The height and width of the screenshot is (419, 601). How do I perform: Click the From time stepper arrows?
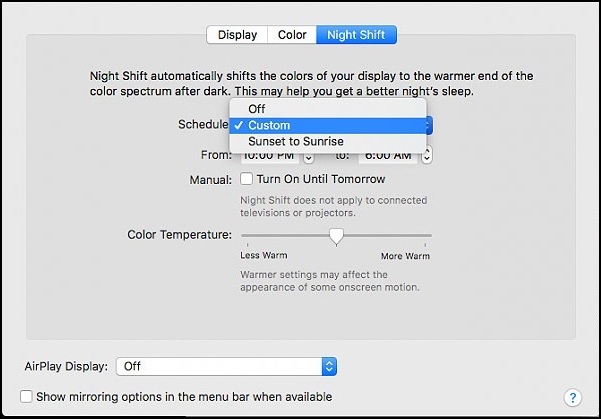click(x=308, y=156)
